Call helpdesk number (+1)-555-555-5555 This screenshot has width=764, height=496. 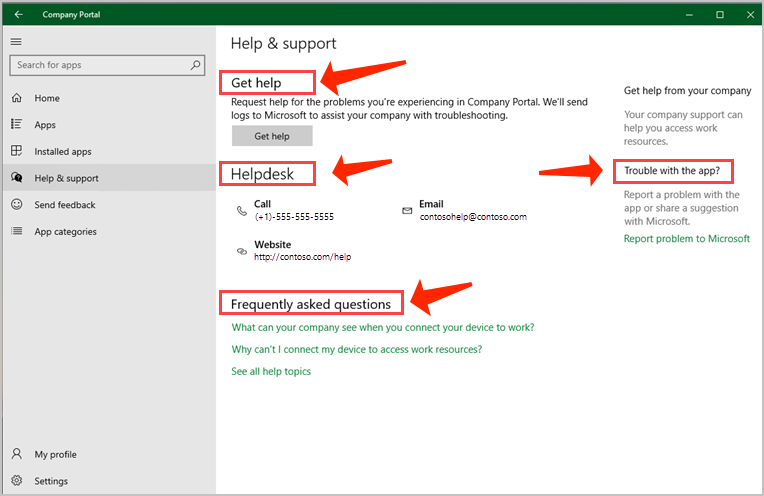[294, 217]
